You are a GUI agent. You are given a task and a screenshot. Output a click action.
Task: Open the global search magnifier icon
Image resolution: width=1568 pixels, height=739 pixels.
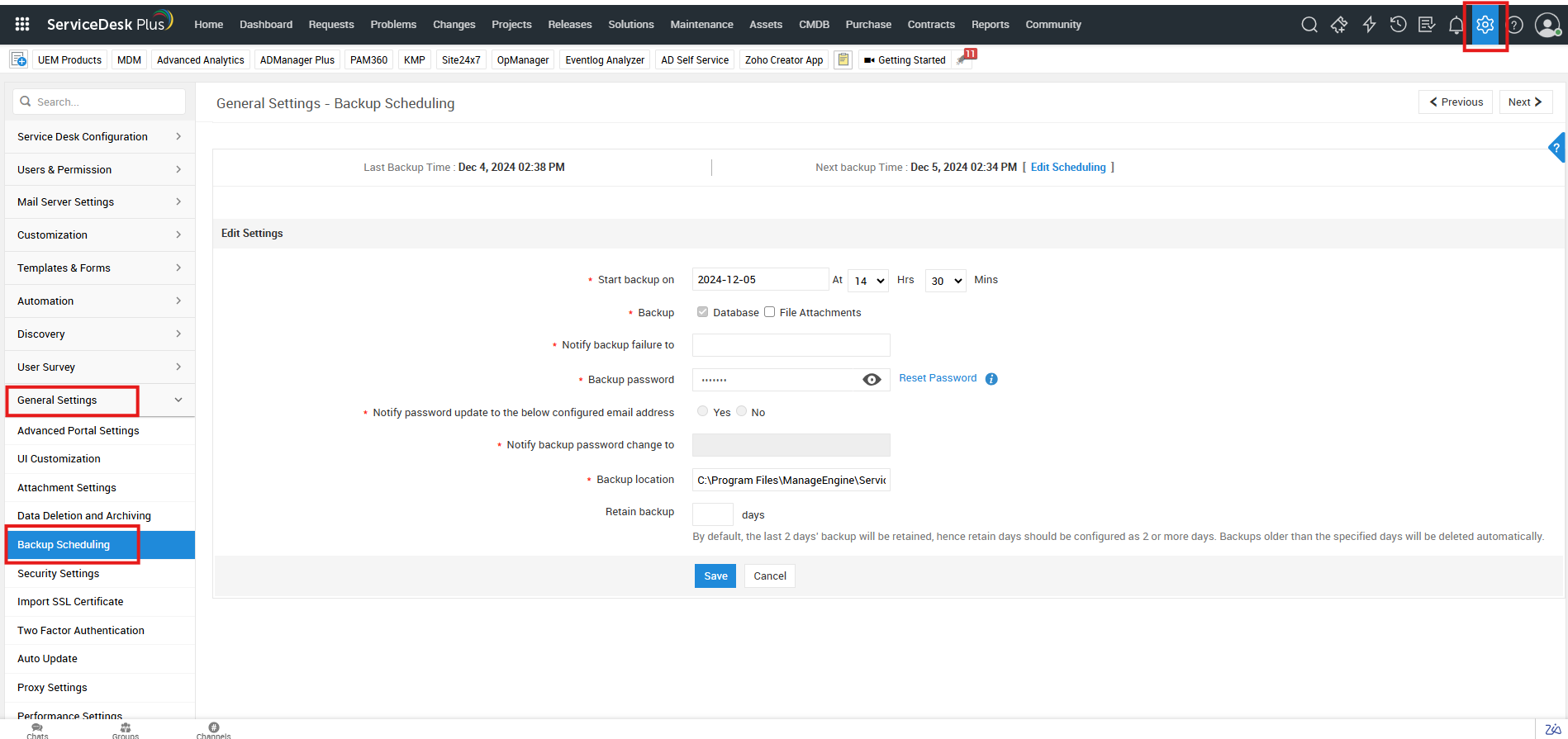(1309, 25)
